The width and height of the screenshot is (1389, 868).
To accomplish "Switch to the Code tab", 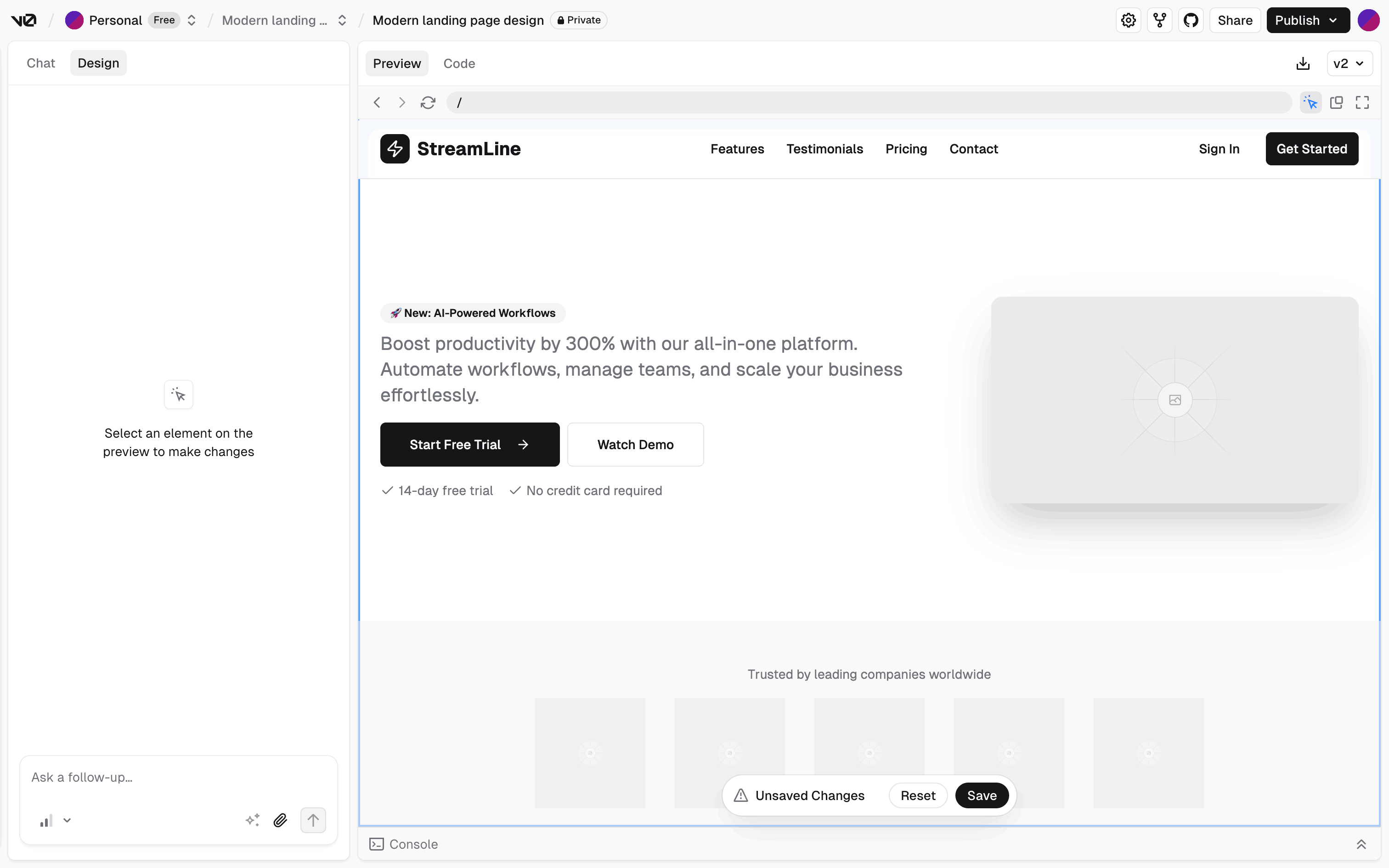I will click(458, 63).
